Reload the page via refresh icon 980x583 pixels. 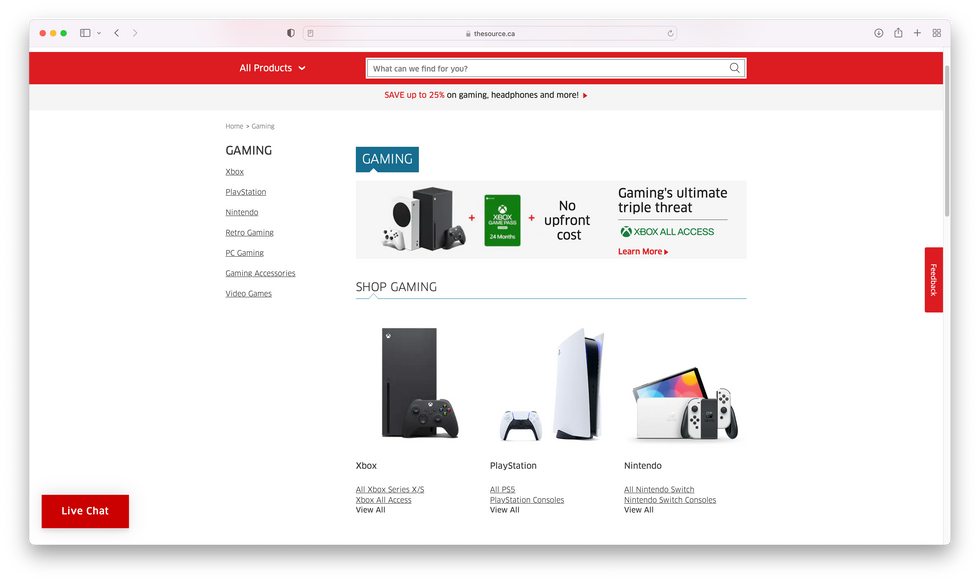(x=670, y=34)
